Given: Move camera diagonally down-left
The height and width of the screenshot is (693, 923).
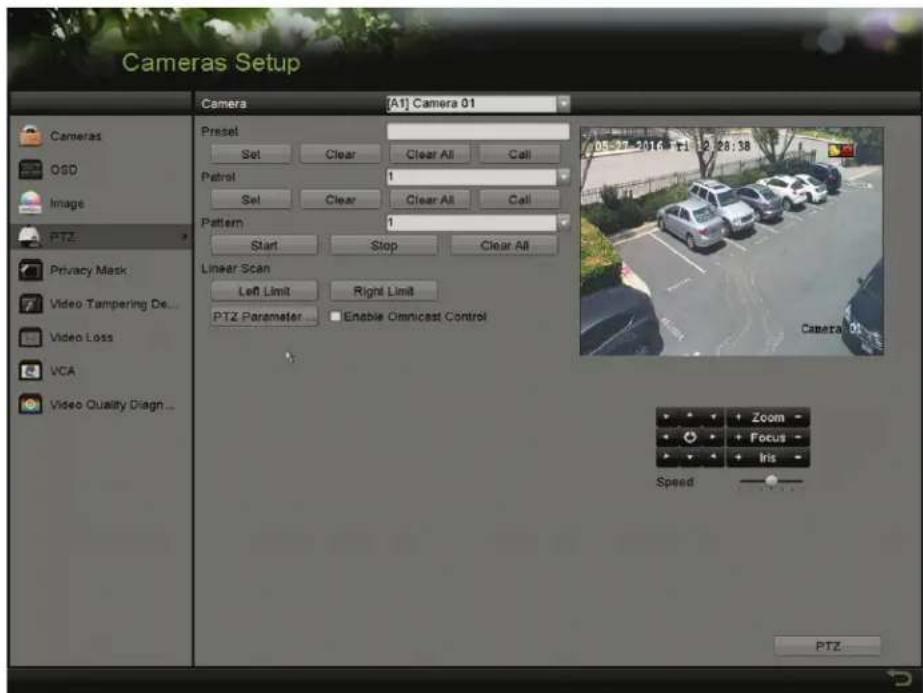Looking at the screenshot, I should pos(667,457).
